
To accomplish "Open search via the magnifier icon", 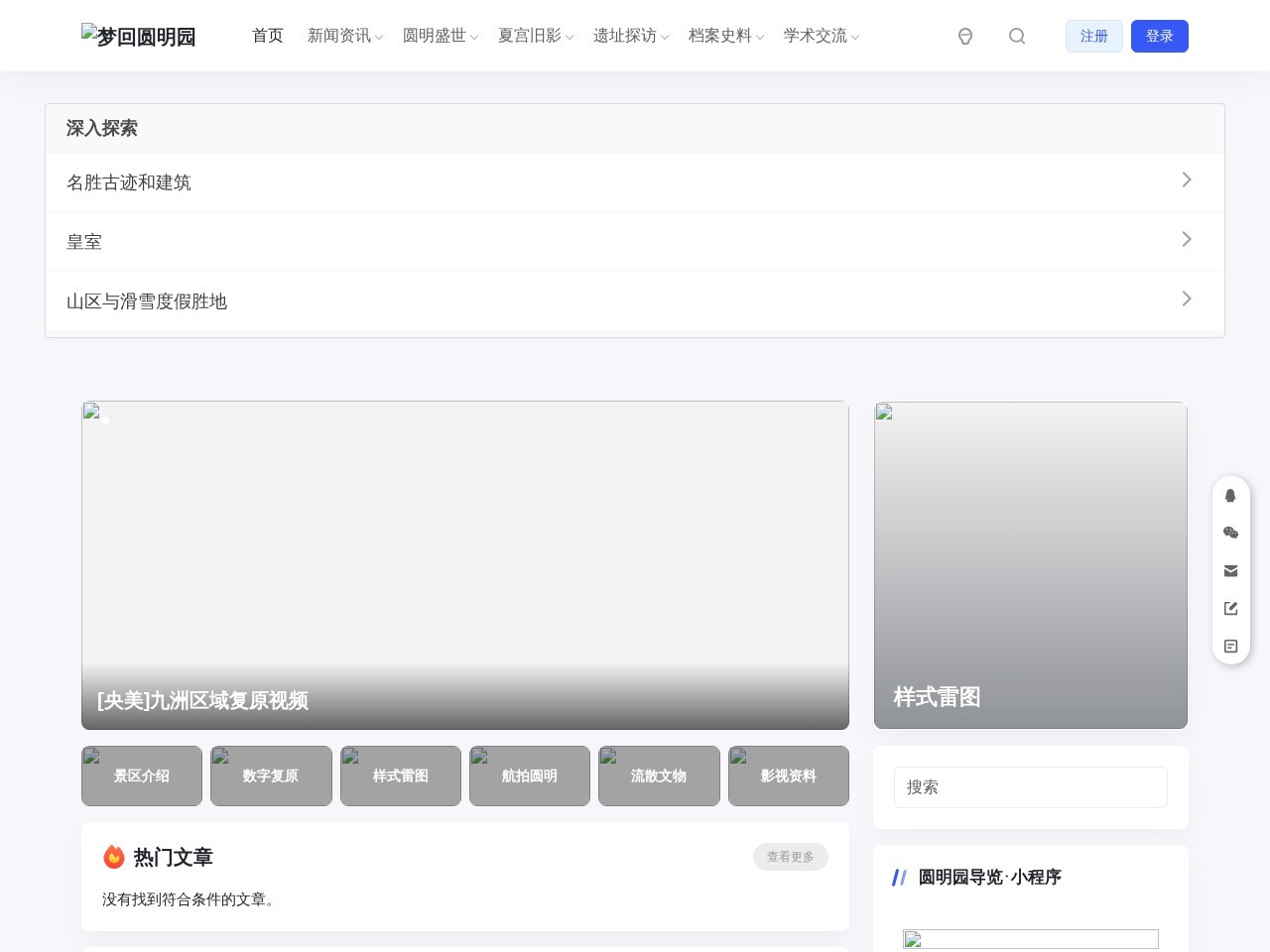I will [1017, 36].
